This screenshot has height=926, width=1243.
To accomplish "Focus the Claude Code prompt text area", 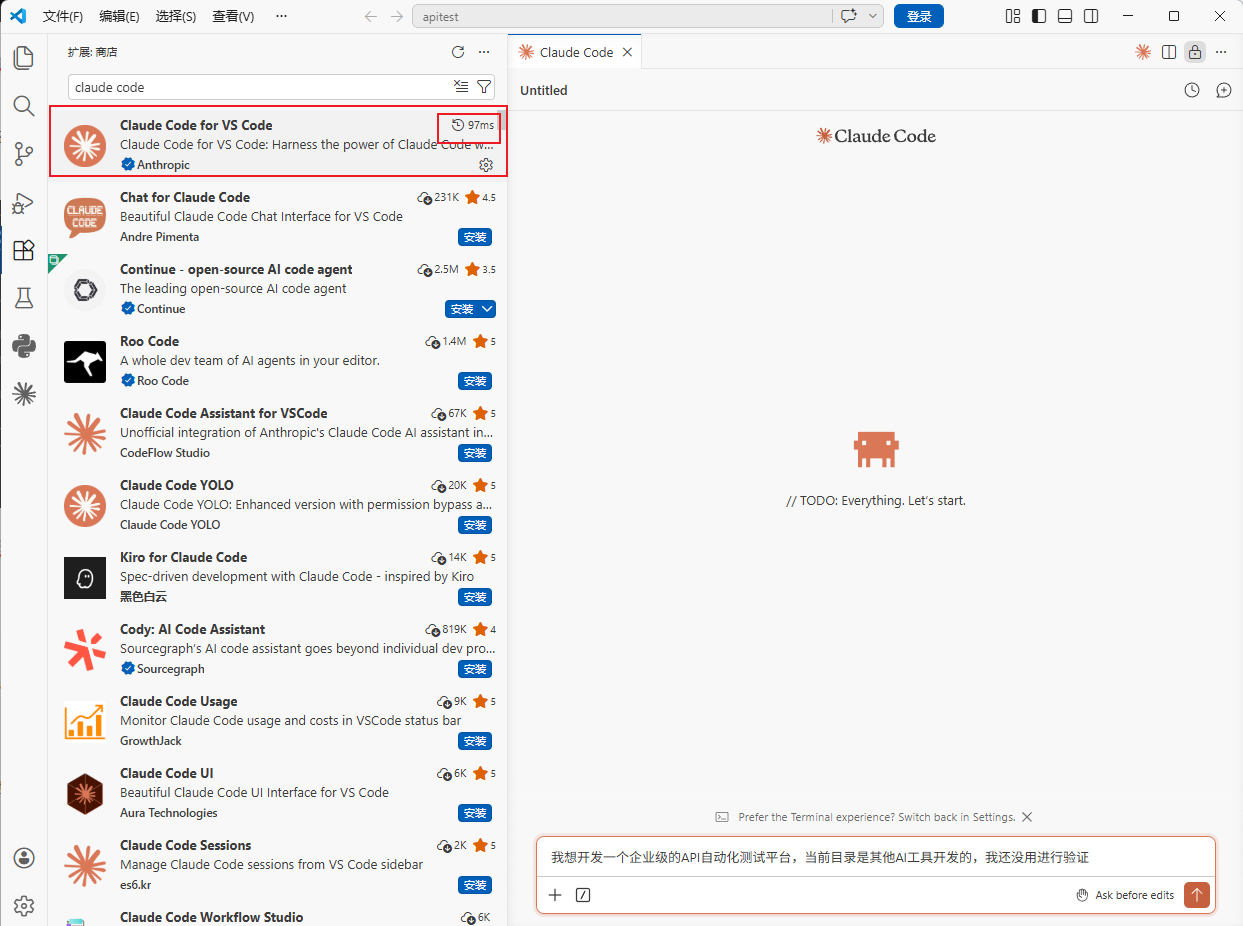I will click(876, 857).
